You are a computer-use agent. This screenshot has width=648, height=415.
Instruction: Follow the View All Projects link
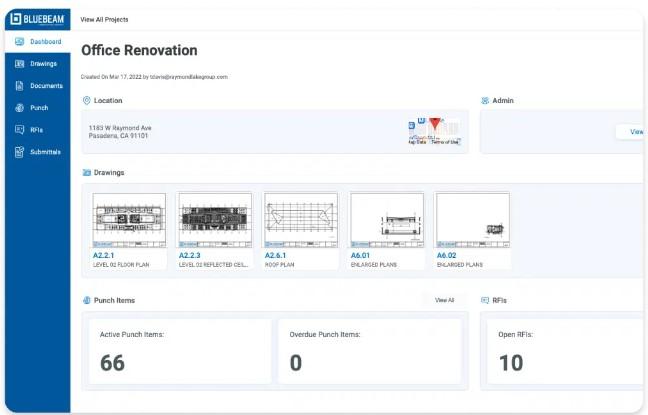coord(104,19)
